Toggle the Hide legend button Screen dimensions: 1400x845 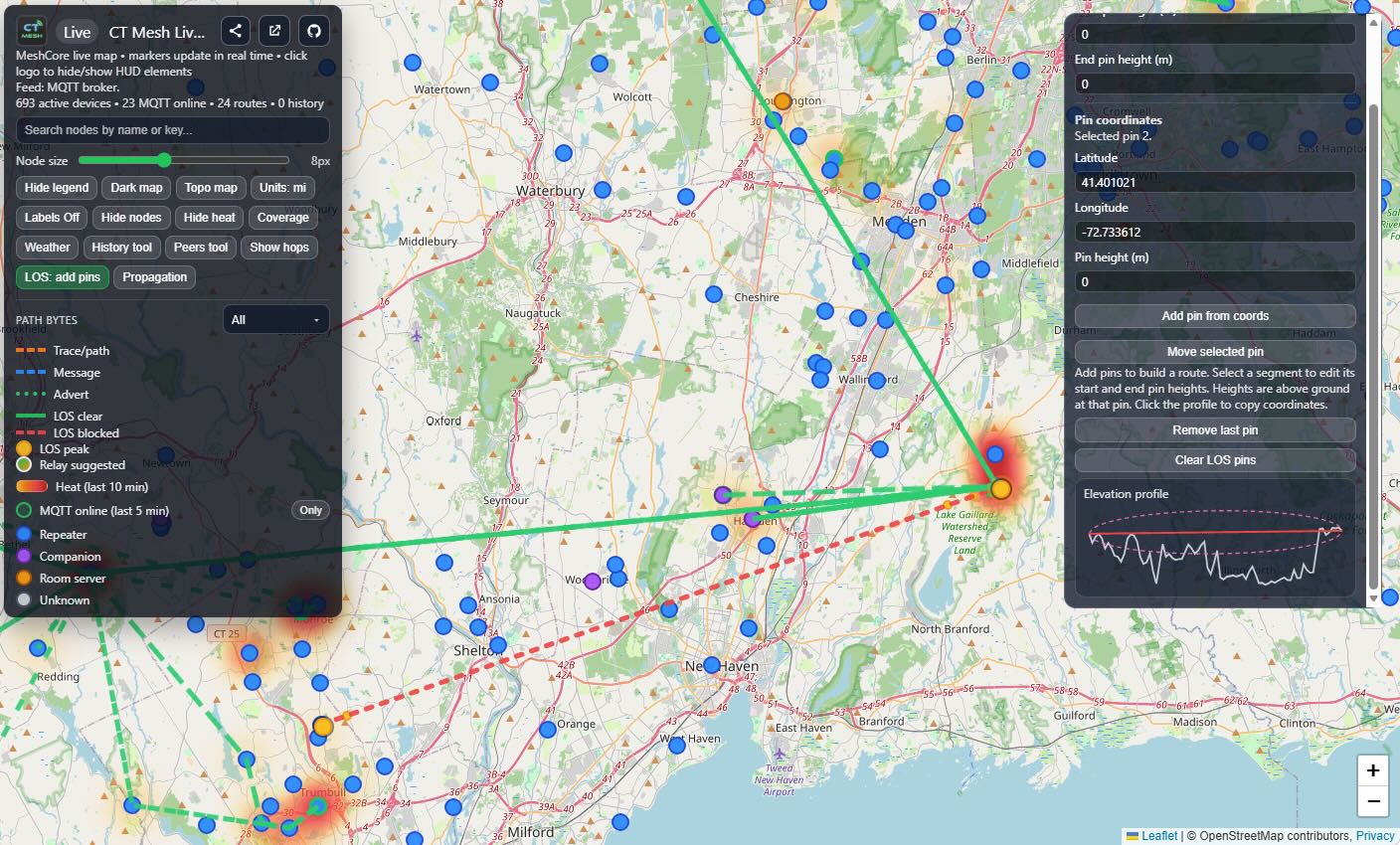[57, 188]
